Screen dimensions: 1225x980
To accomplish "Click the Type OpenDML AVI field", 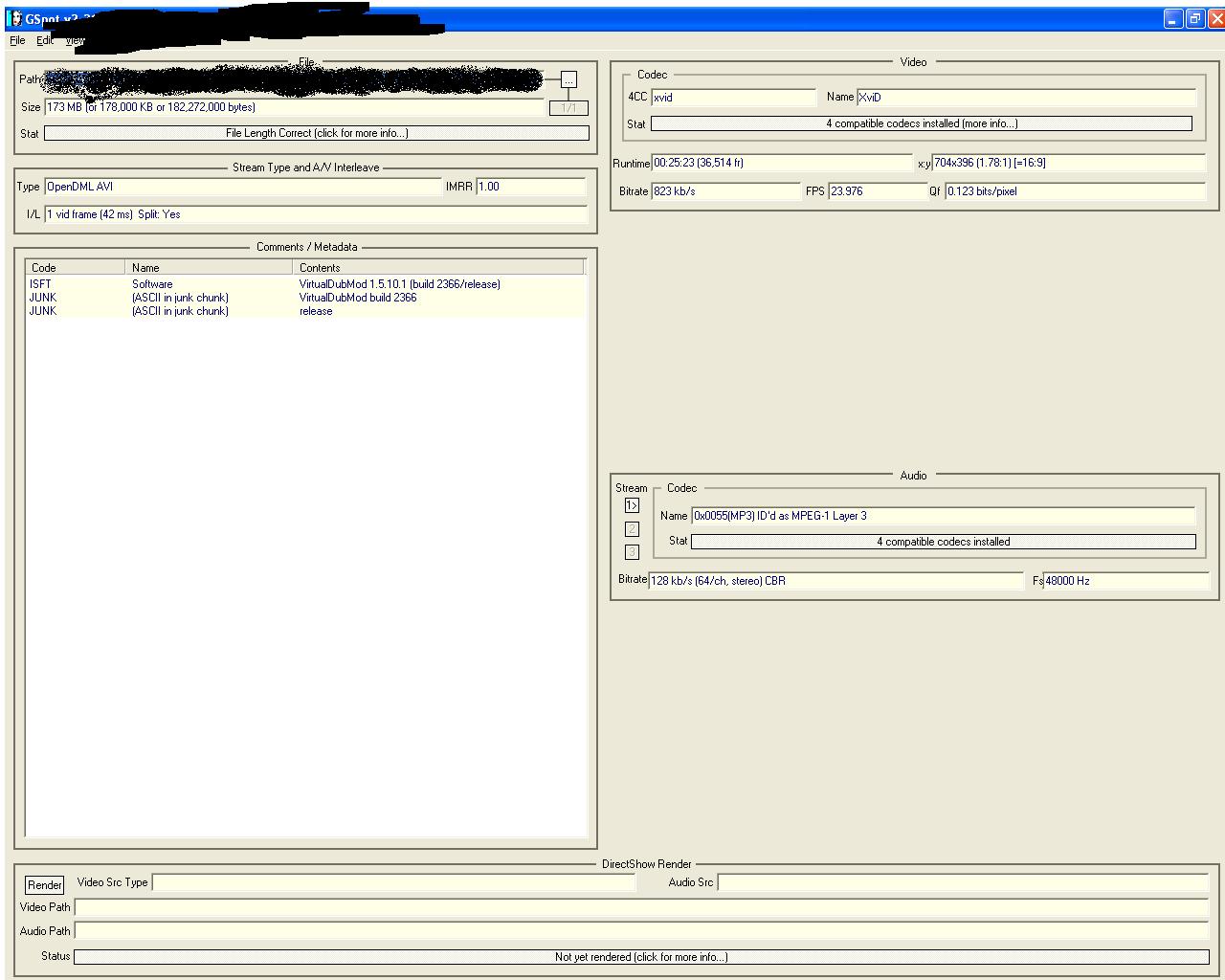I will 243,187.
